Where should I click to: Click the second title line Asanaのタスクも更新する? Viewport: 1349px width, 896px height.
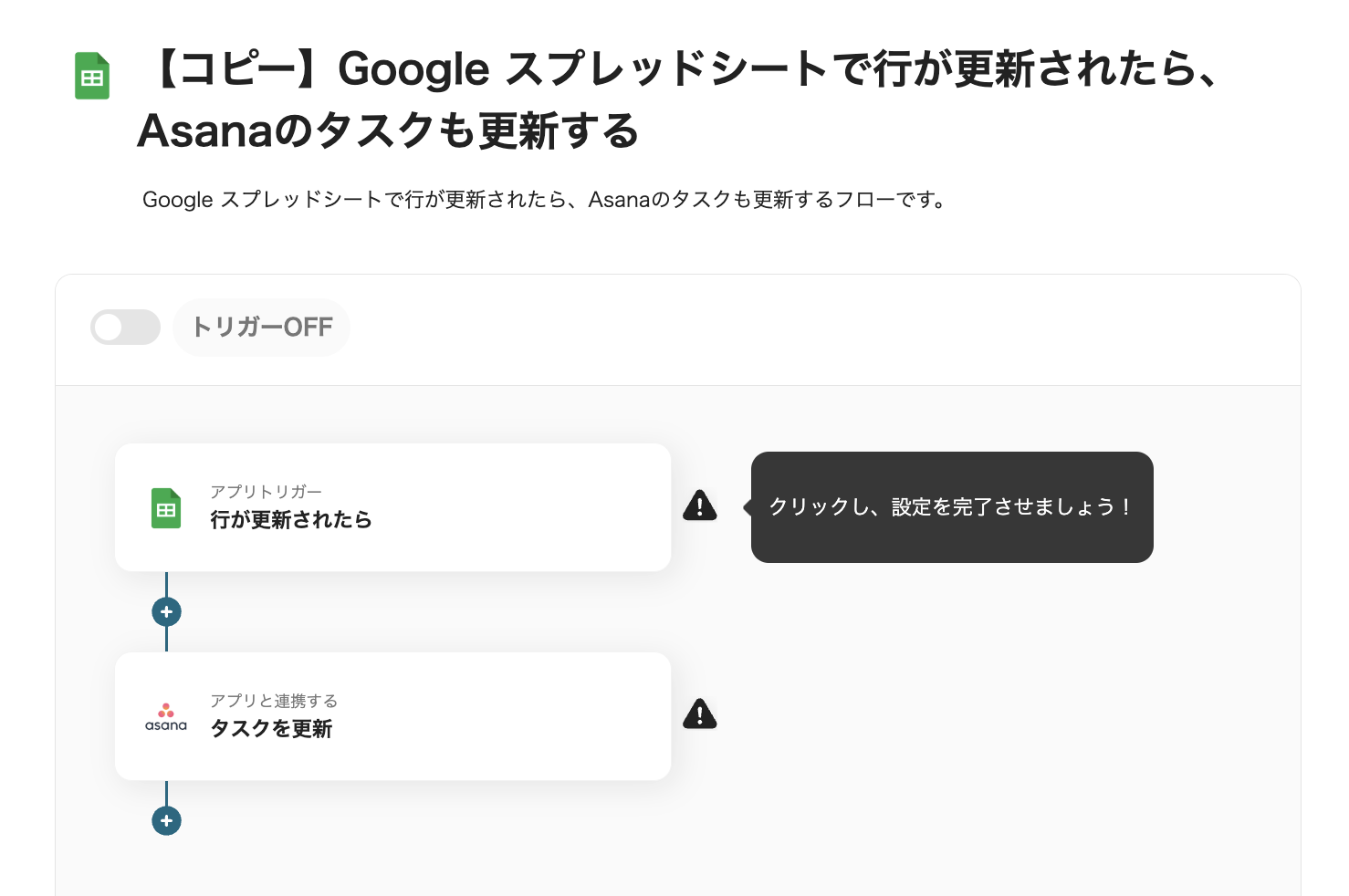(x=388, y=130)
